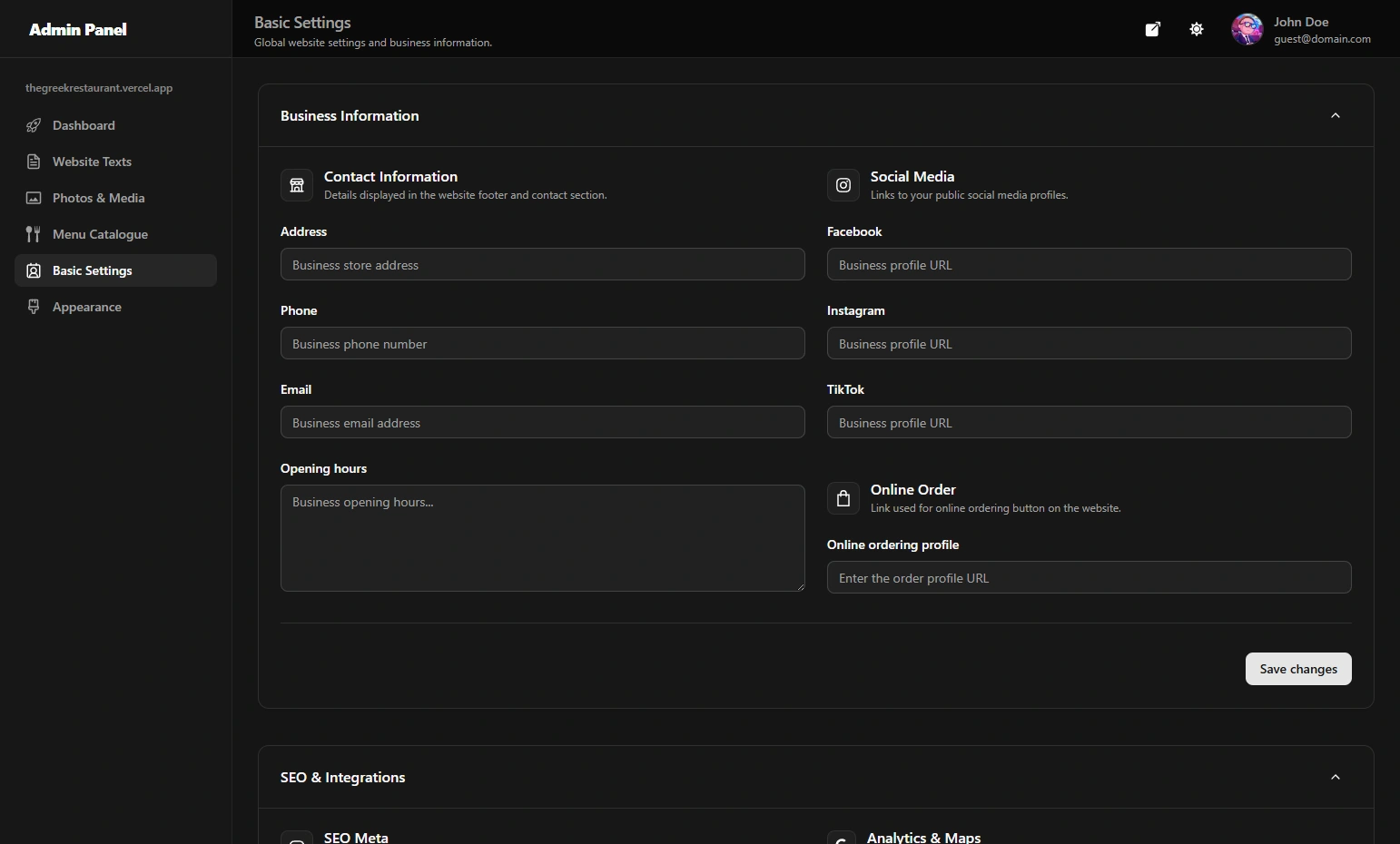Collapse the SEO & Integrations section
The height and width of the screenshot is (844, 1400).
click(1335, 777)
